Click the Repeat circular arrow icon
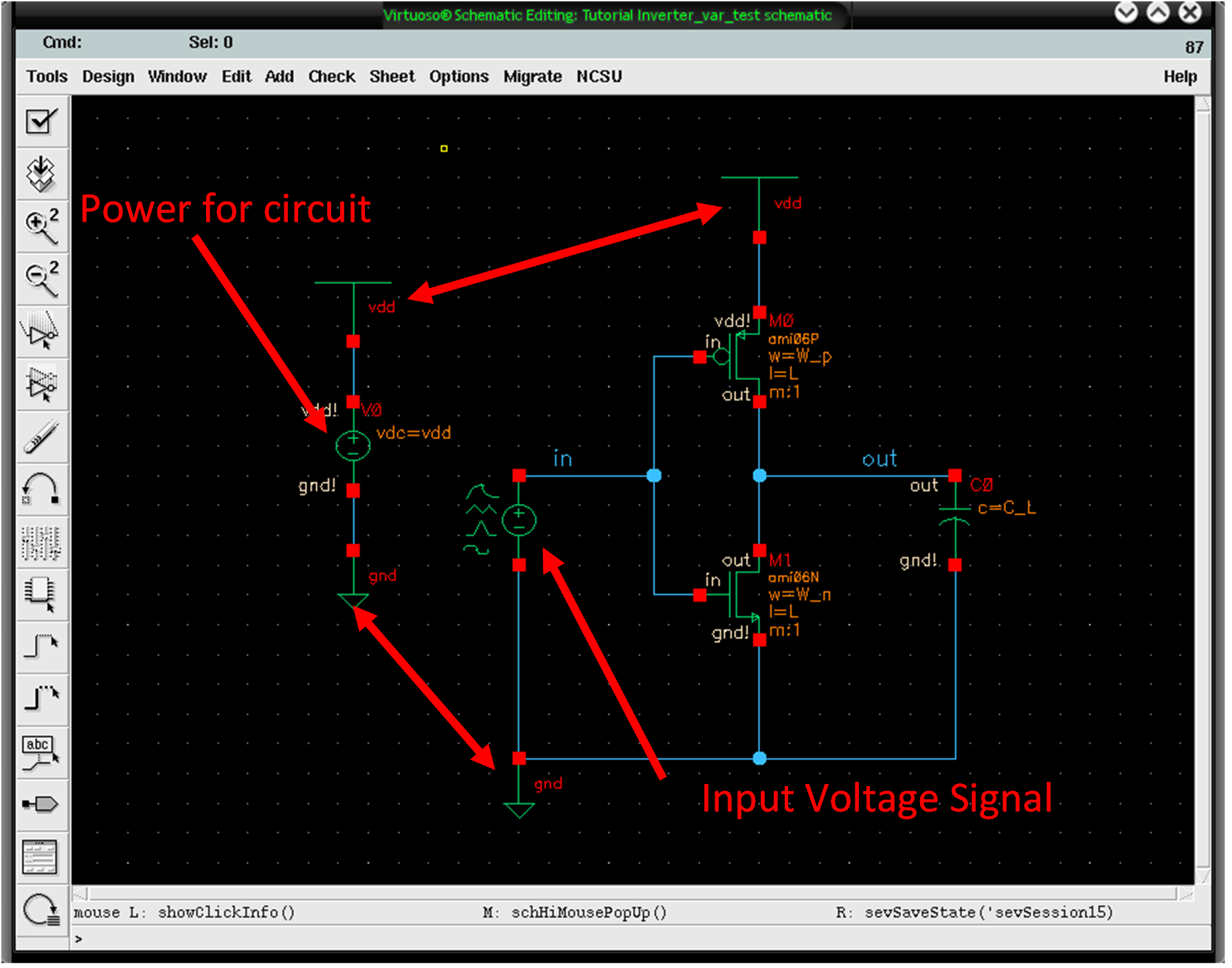The height and width of the screenshot is (968, 1232). coord(41,911)
